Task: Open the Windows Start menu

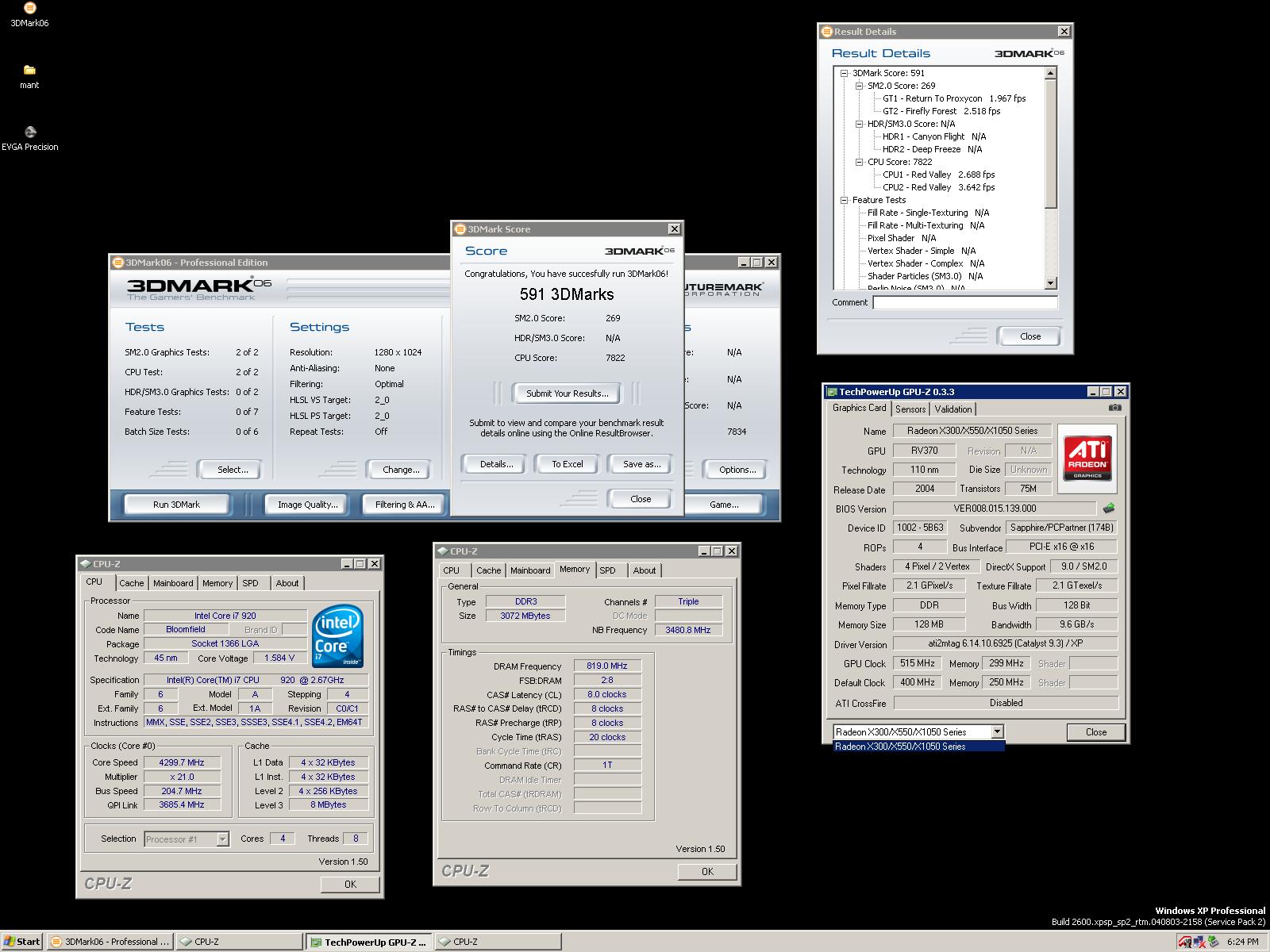Action: tap(21, 942)
